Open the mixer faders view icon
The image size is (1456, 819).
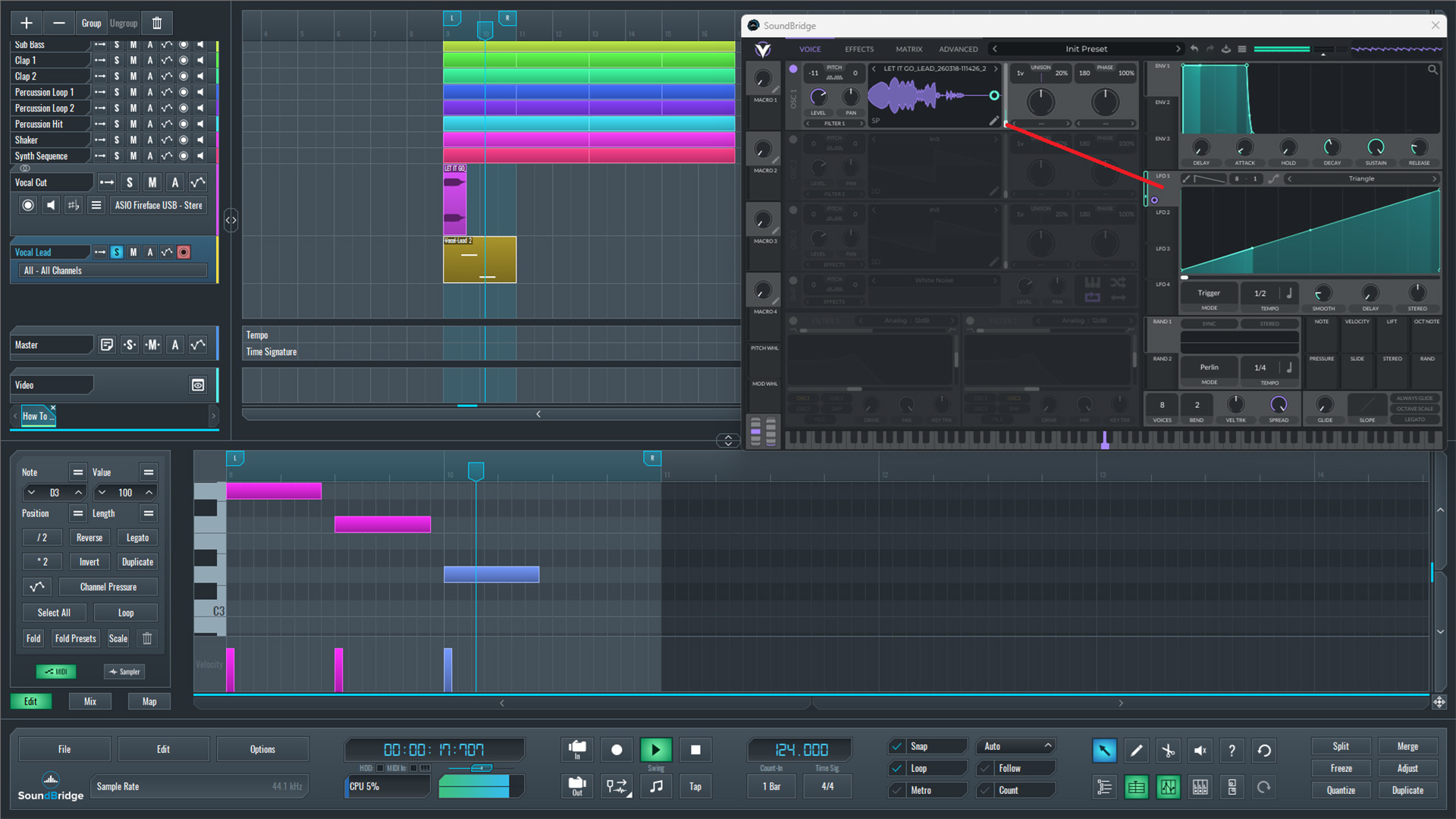[1200, 787]
